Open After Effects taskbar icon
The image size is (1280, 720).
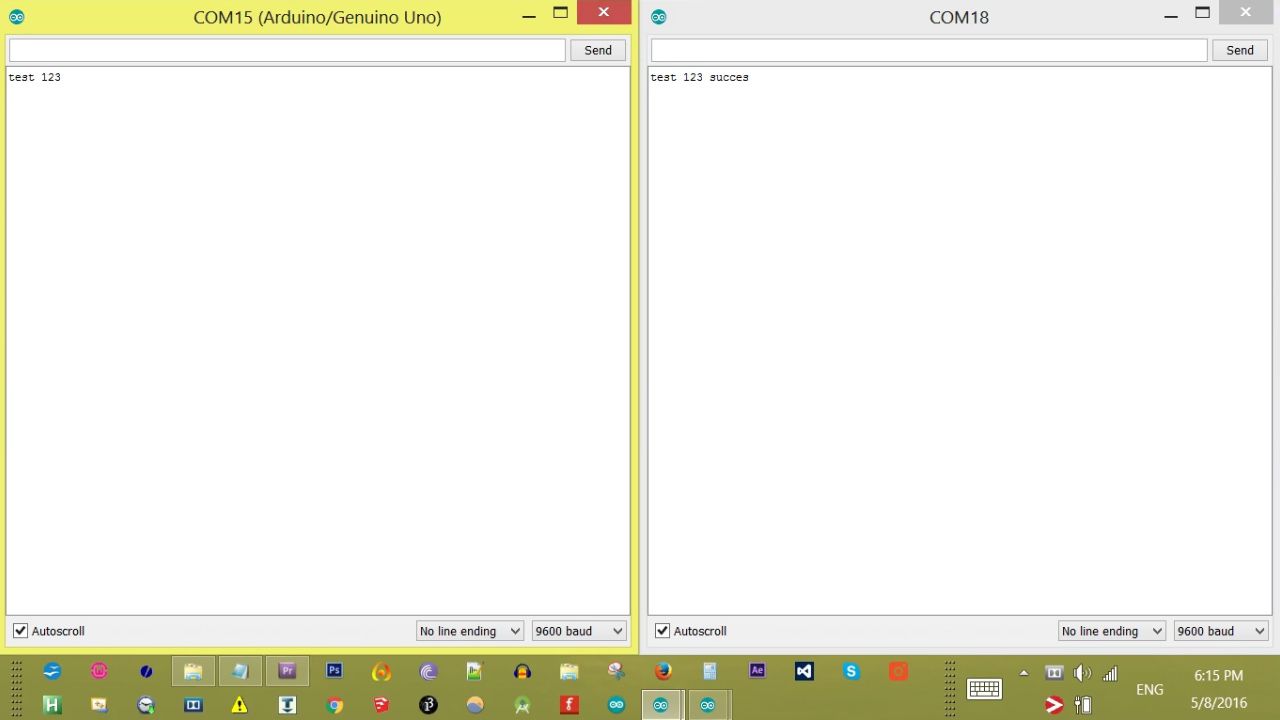click(x=757, y=671)
